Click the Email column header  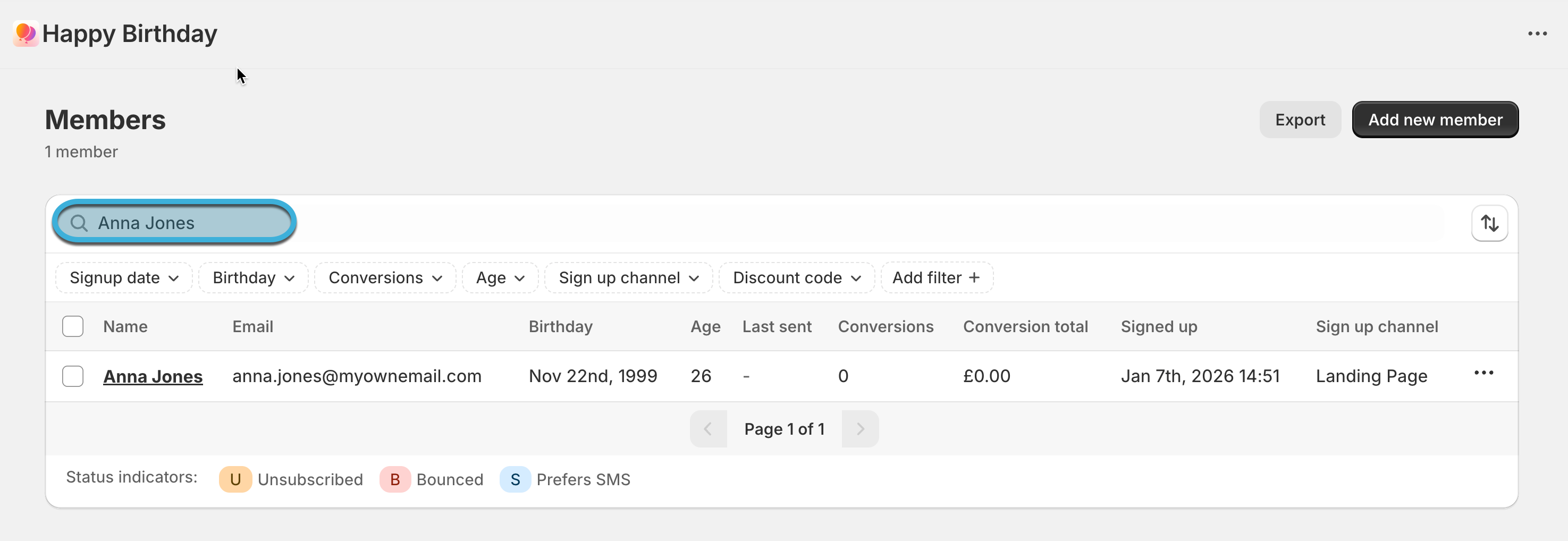[252, 327]
